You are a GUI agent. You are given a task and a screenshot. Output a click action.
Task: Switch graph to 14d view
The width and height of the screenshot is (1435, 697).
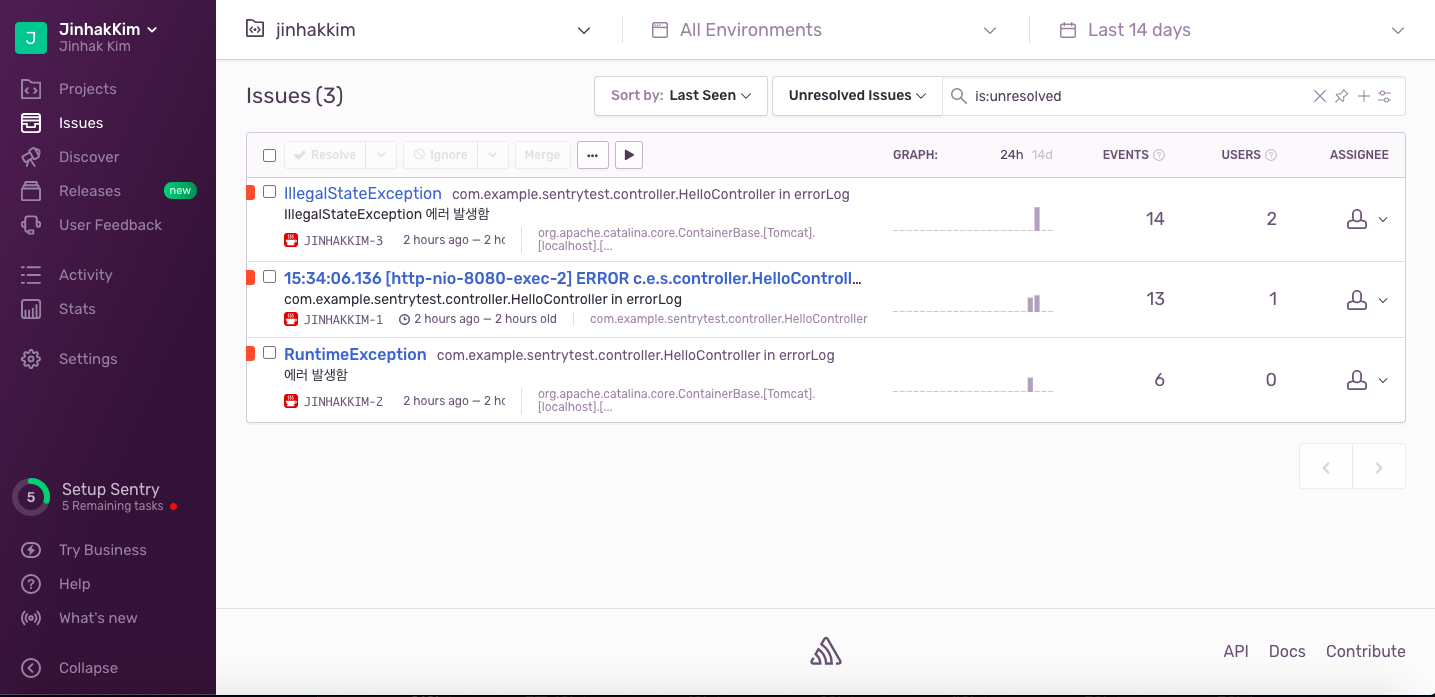[x=1042, y=155]
